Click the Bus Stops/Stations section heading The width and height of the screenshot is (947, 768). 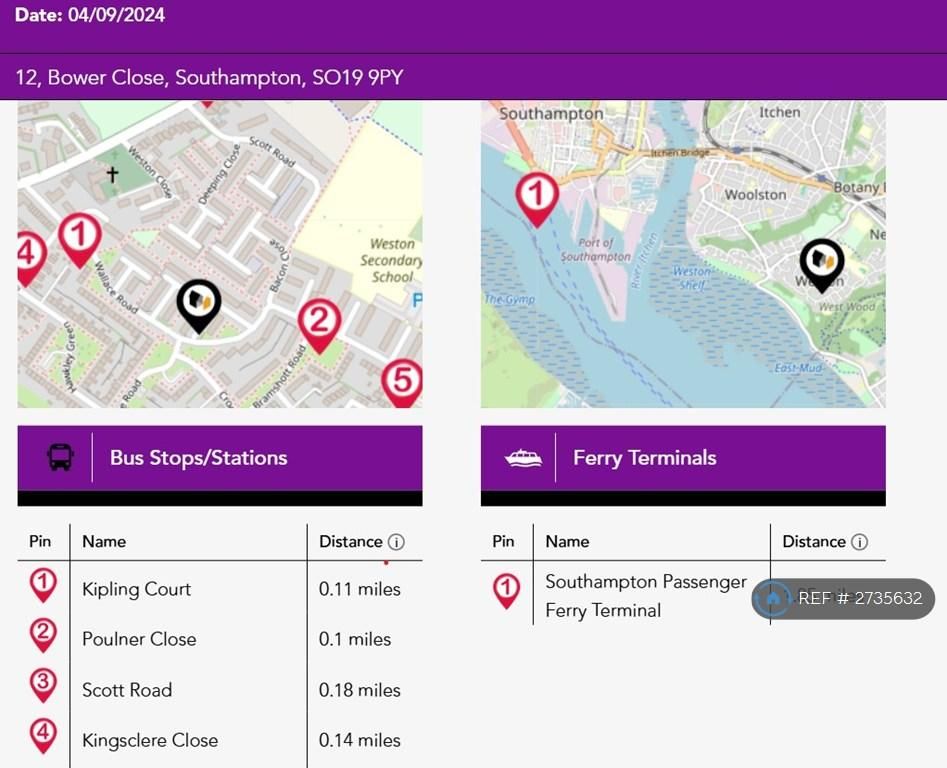click(198, 458)
